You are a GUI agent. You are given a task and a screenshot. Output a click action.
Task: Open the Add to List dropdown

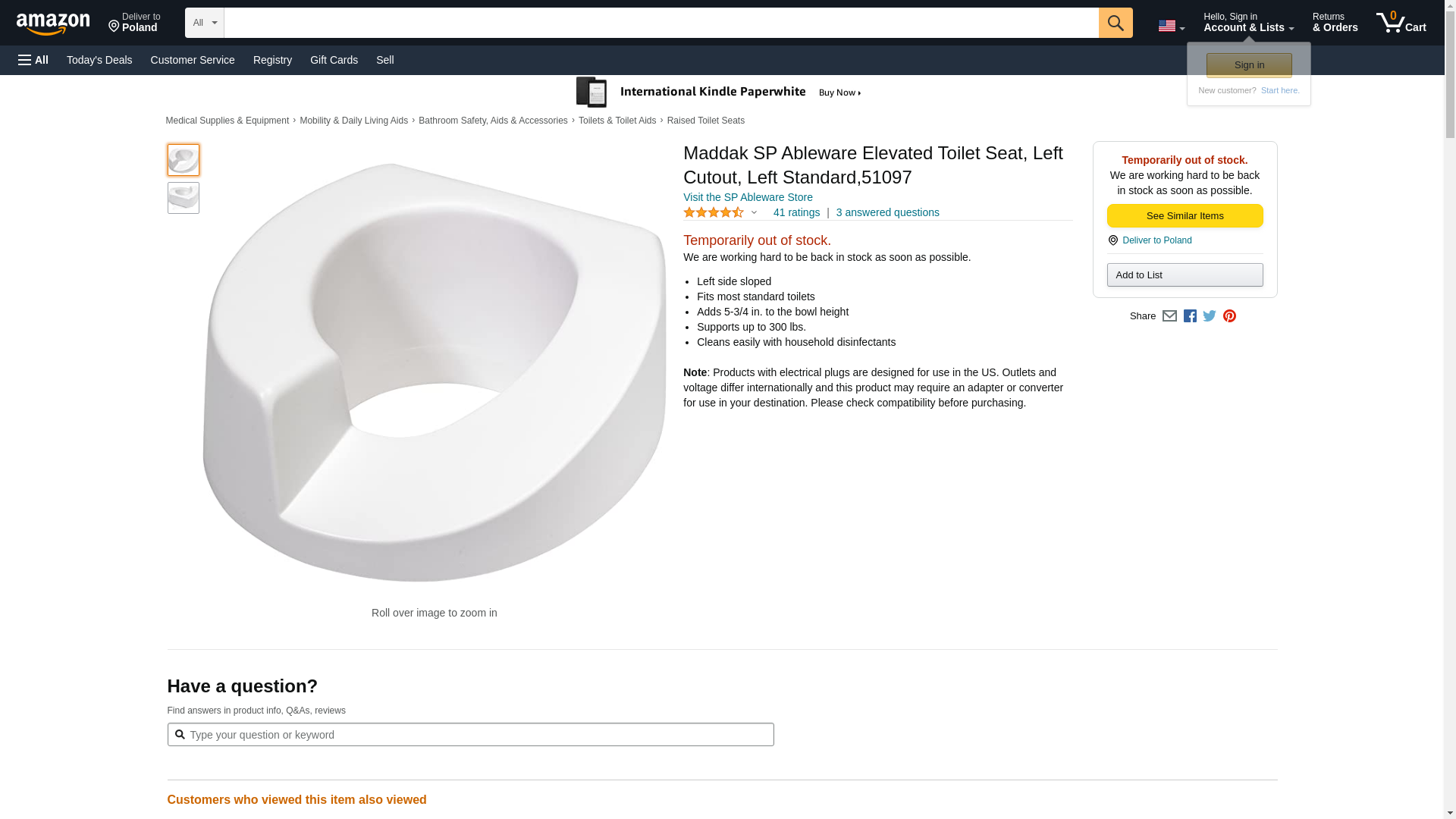coord(1185,275)
